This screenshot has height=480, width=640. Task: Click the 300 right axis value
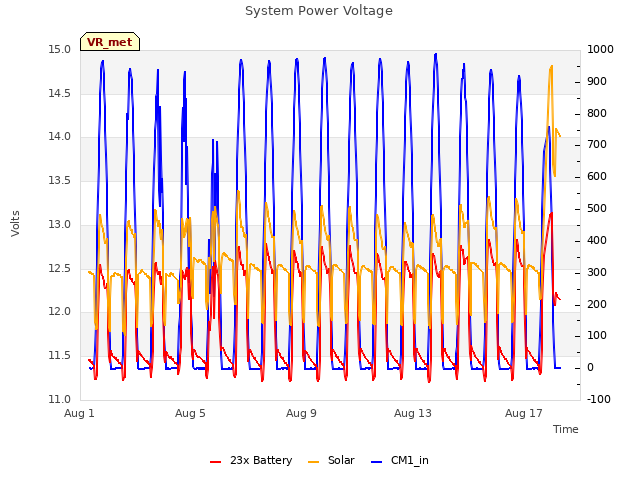[x=597, y=272]
